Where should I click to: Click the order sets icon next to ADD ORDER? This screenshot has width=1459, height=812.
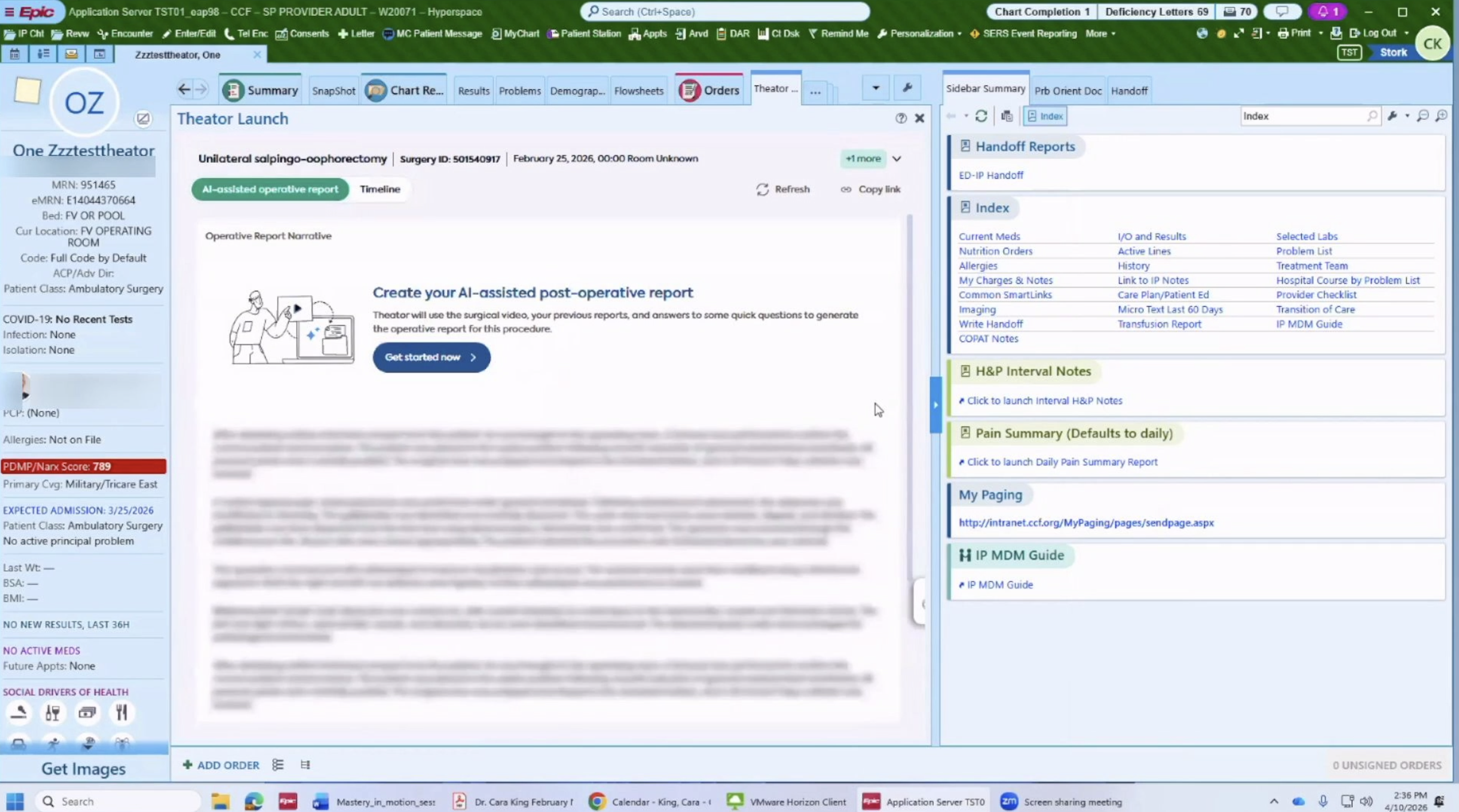coord(278,765)
